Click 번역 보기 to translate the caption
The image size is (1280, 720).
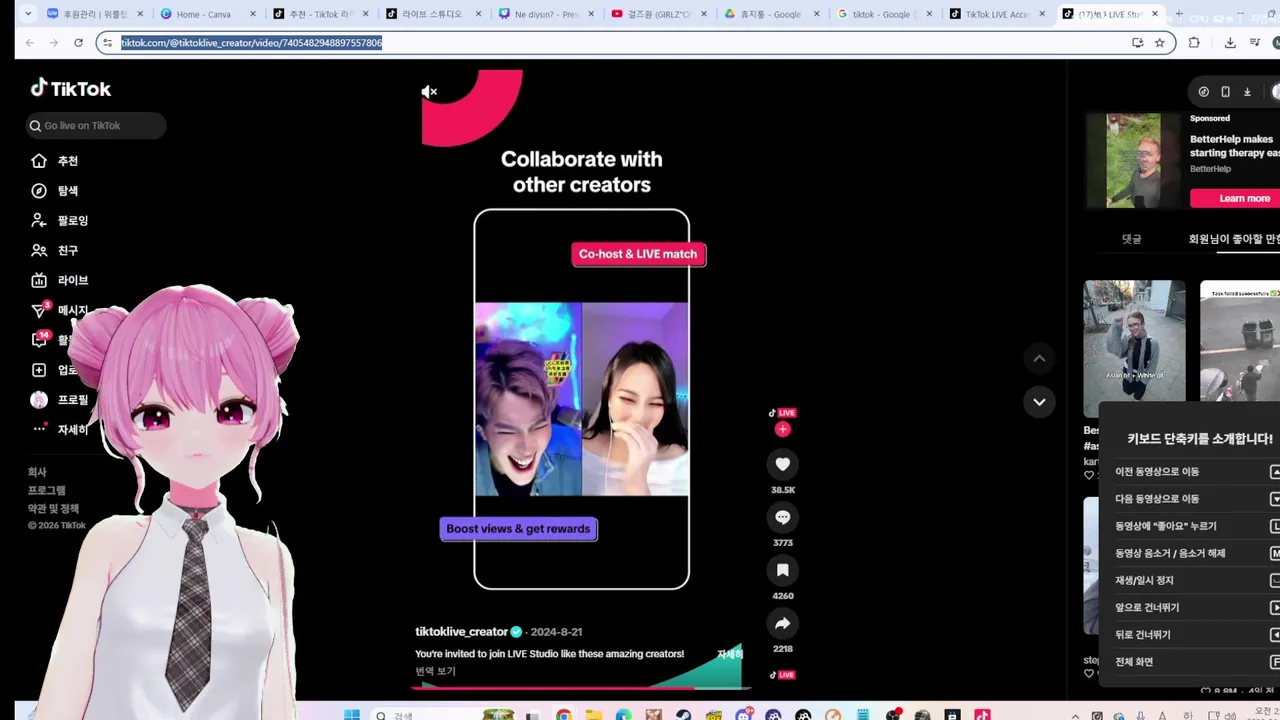click(x=435, y=671)
